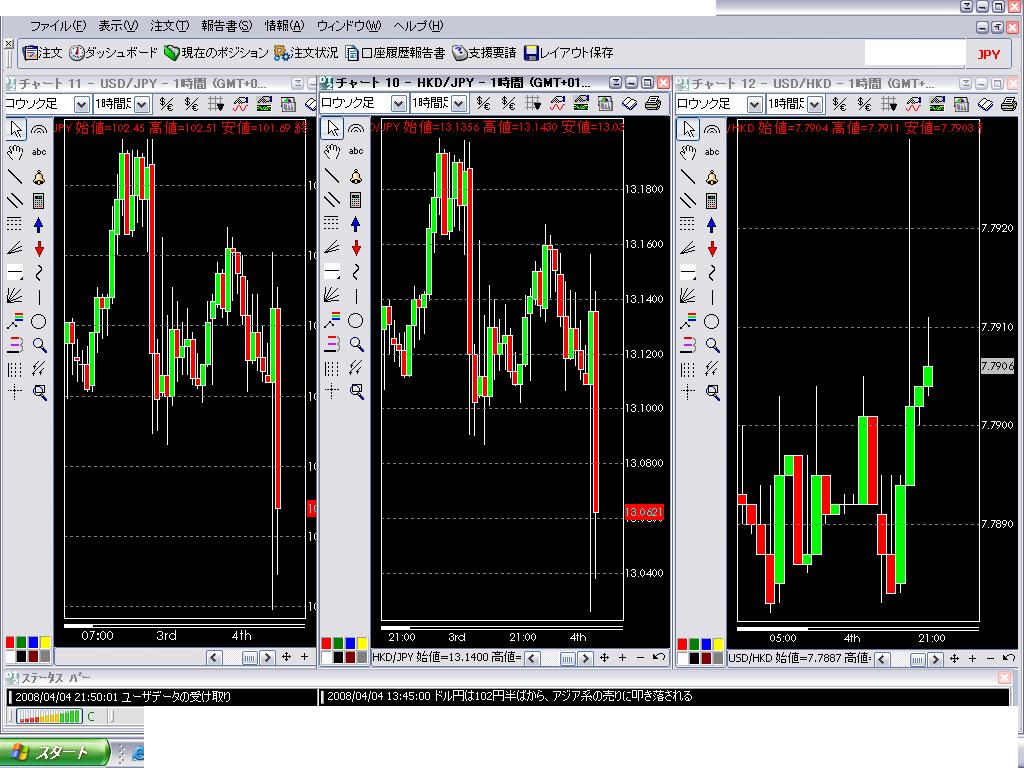Select parallel channel lines tool in HKD/JPY chart
The height and width of the screenshot is (768, 1024).
tap(332, 199)
